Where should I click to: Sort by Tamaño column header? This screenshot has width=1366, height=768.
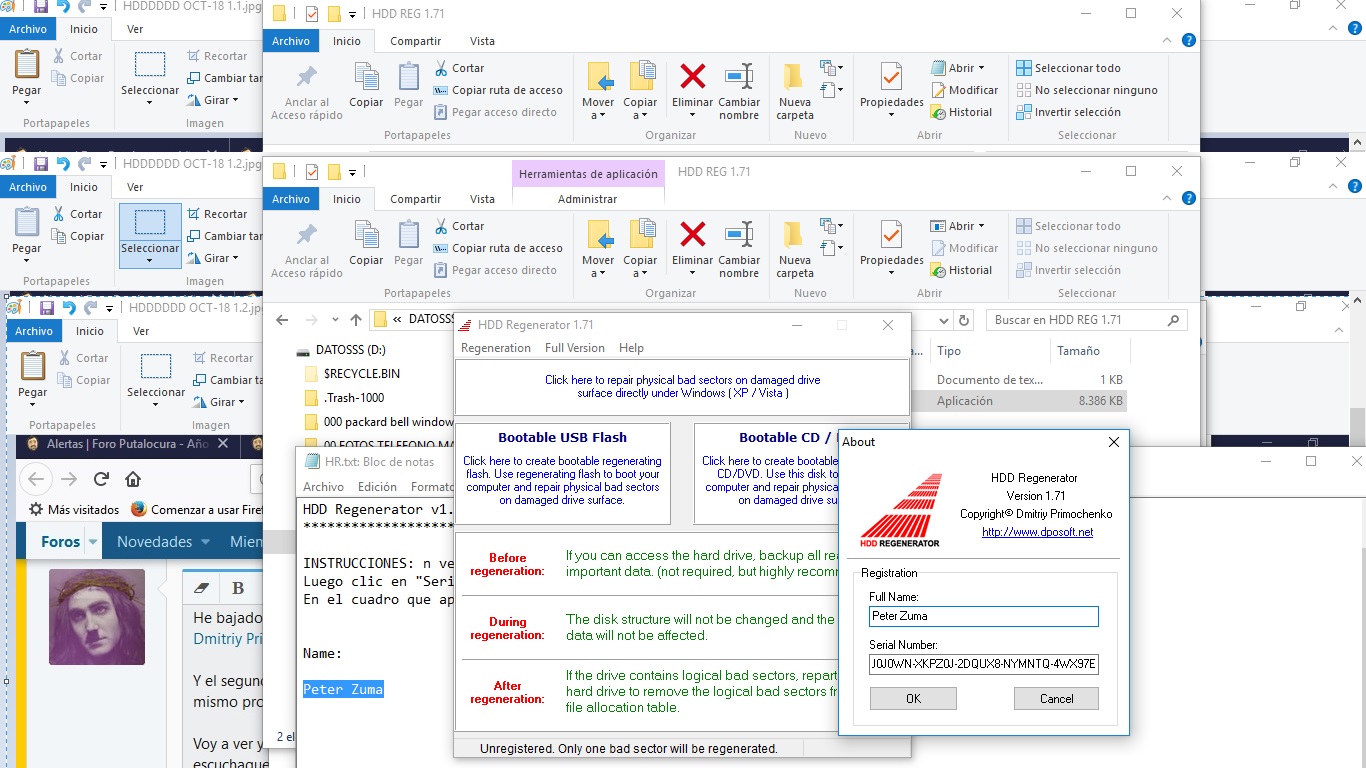1078,351
